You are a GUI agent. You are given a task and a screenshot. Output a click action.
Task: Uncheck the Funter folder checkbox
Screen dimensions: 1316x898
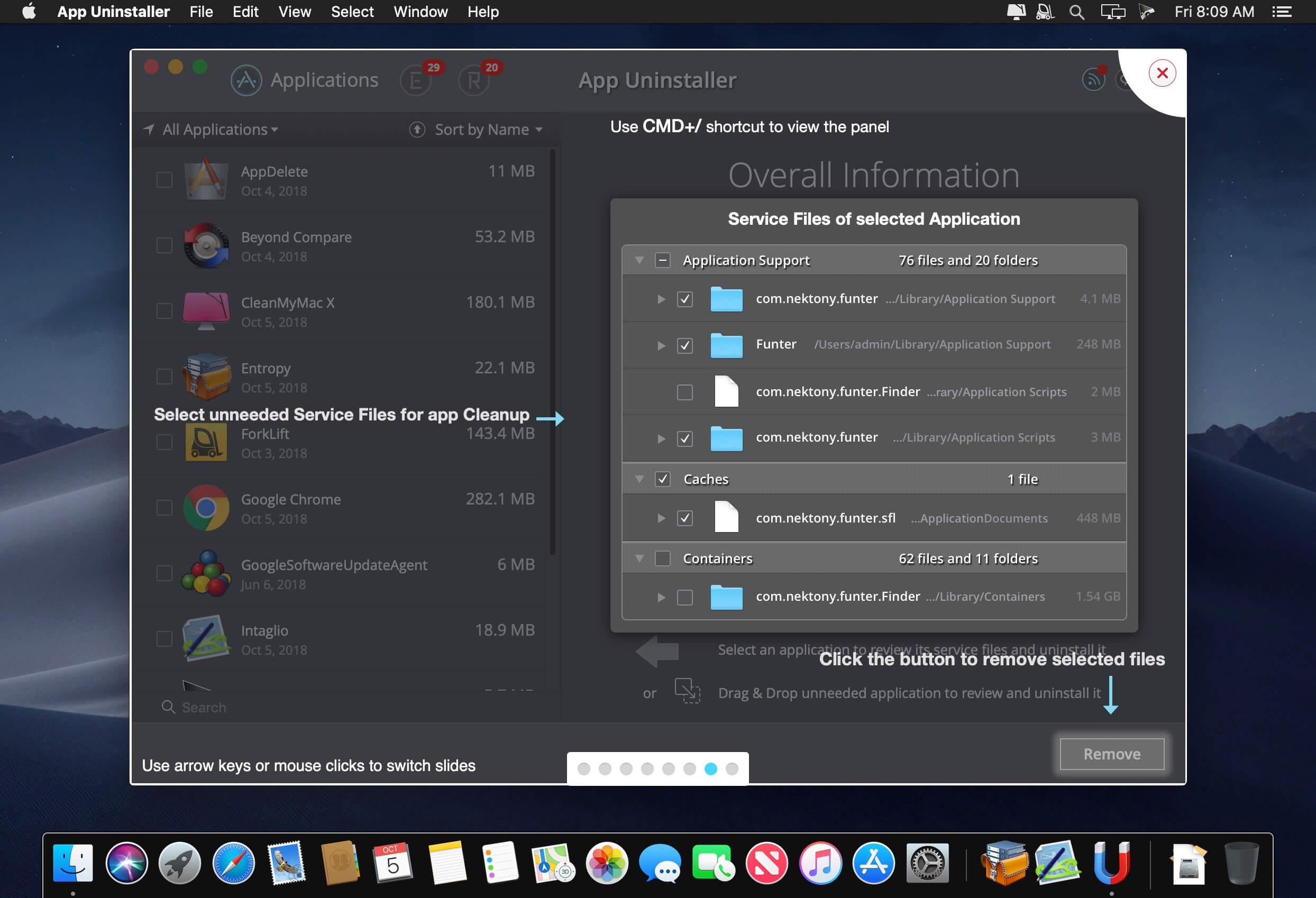pos(684,345)
